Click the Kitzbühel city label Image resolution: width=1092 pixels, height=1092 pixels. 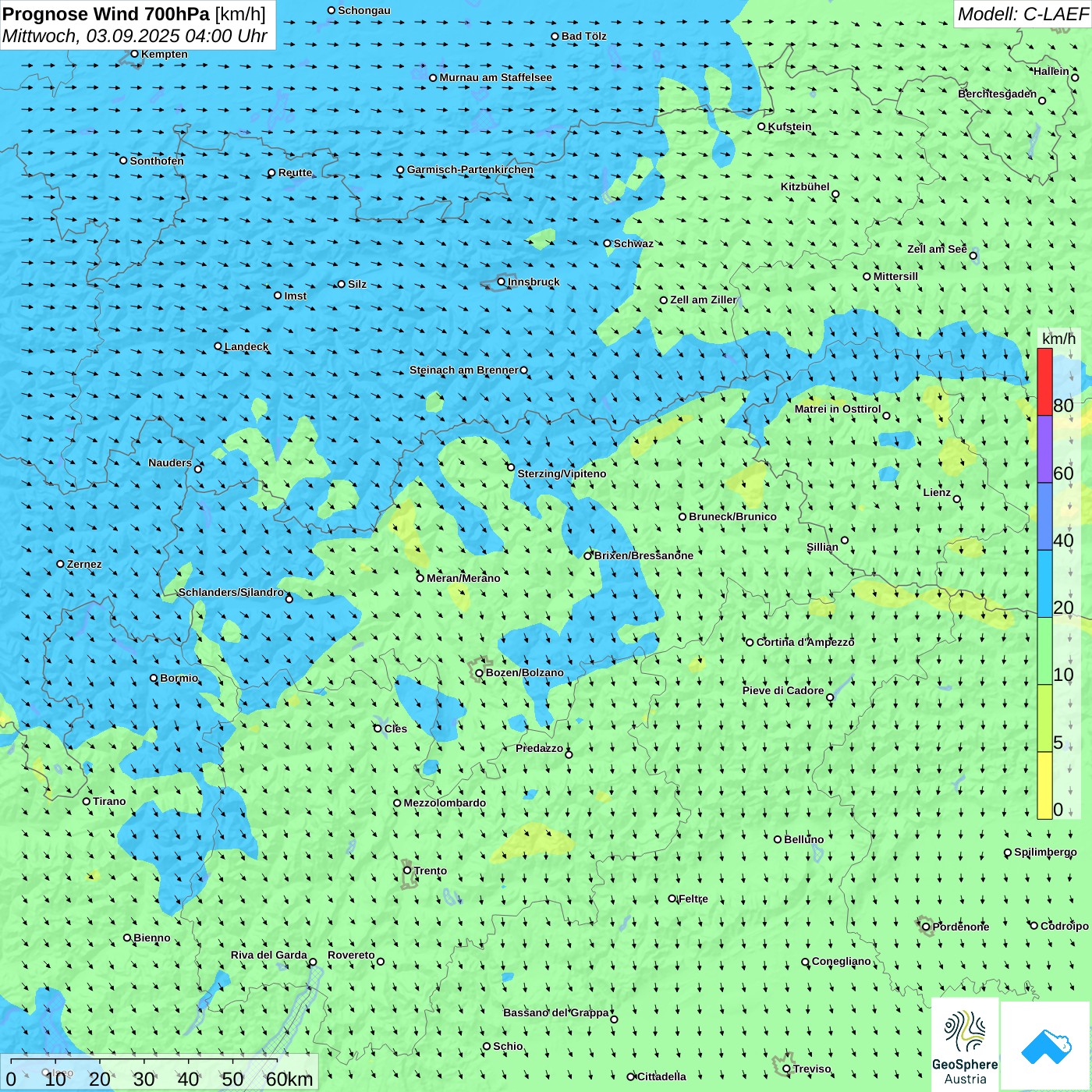pos(805,186)
